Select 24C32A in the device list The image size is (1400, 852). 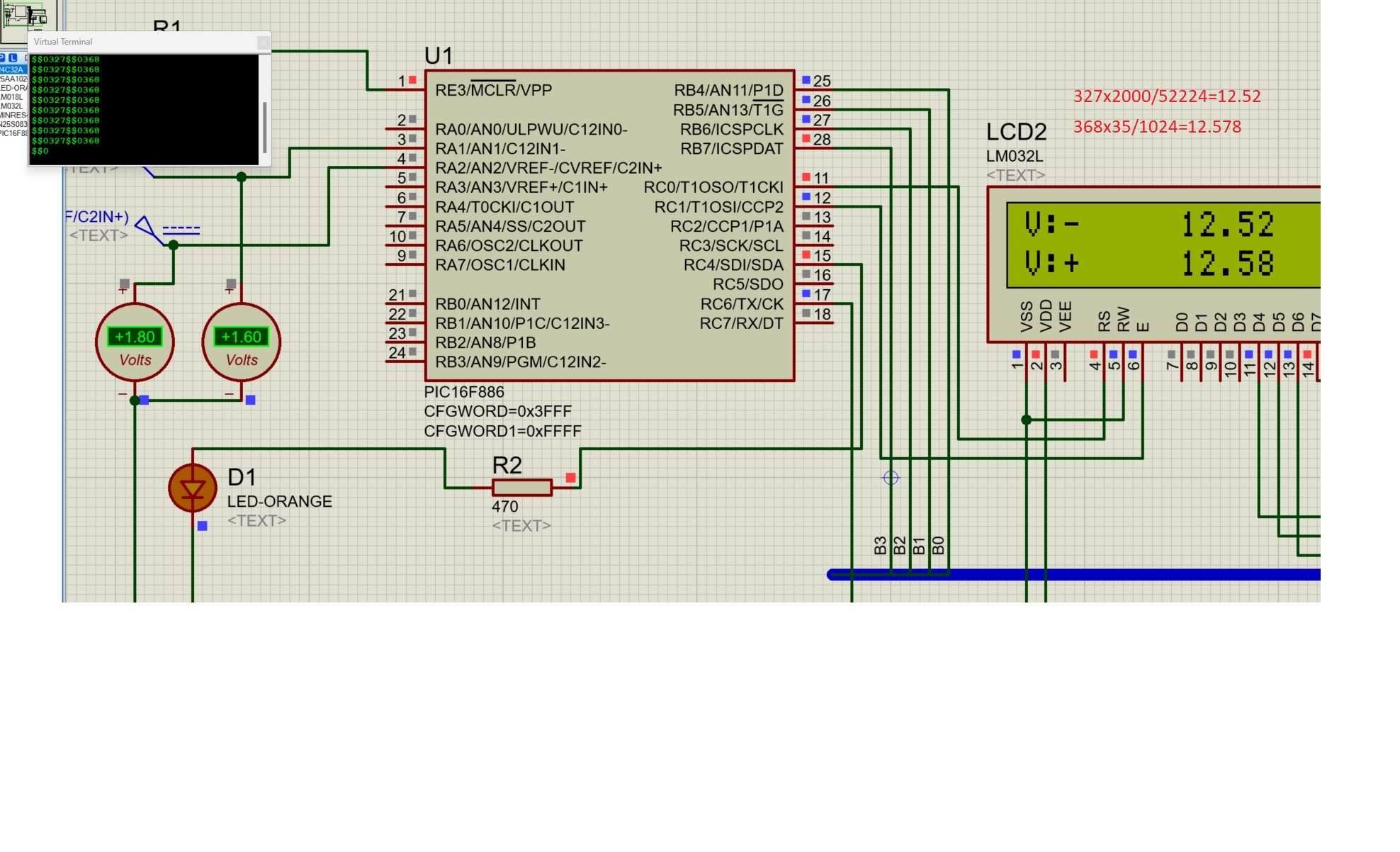click(12, 69)
